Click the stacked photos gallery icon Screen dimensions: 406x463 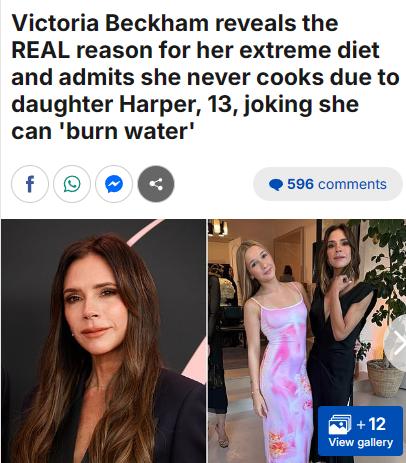tap(340, 424)
